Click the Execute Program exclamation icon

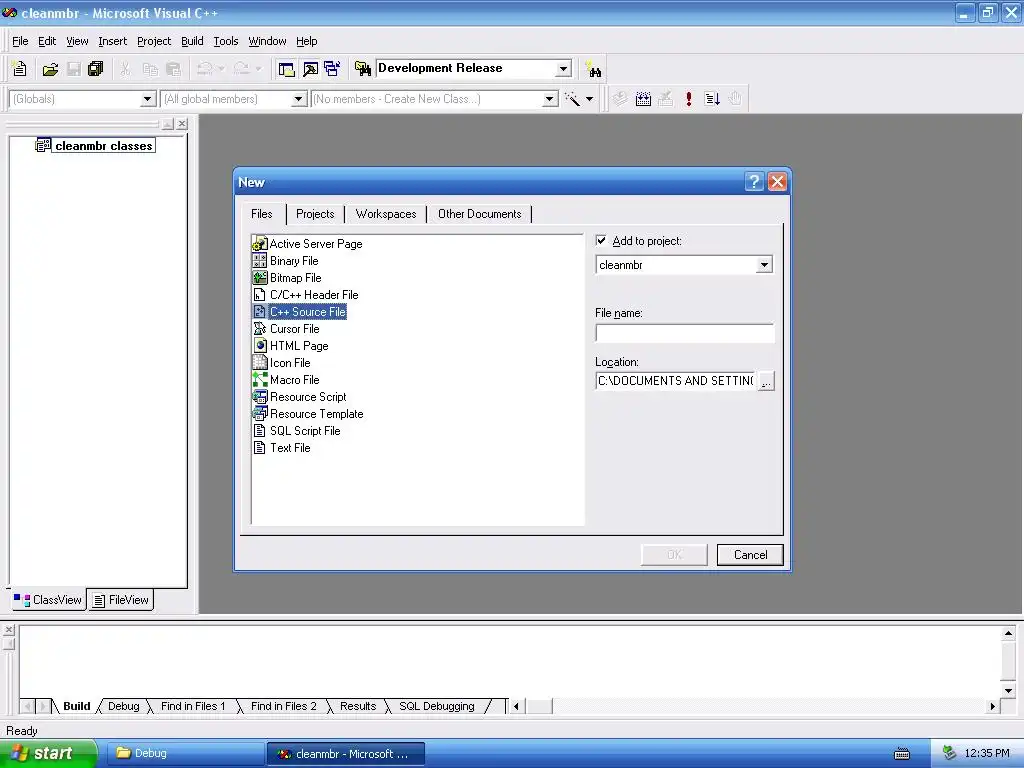[689, 99]
